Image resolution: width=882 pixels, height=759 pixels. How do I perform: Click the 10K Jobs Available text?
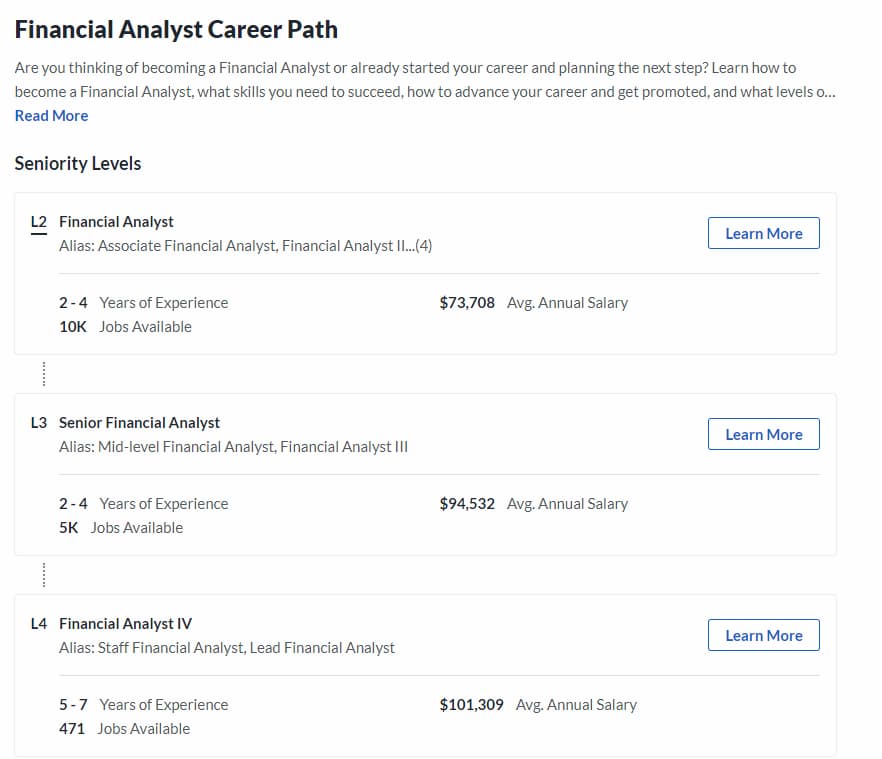[125, 327]
